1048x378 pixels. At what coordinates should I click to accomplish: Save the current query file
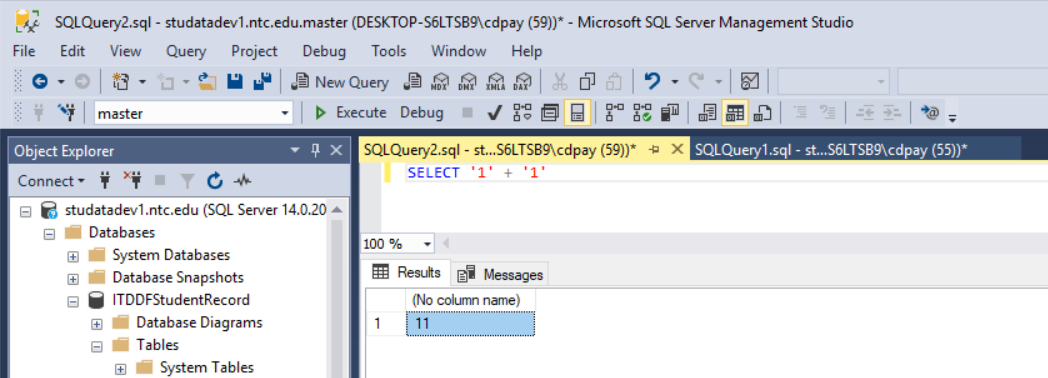click(x=235, y=82)
